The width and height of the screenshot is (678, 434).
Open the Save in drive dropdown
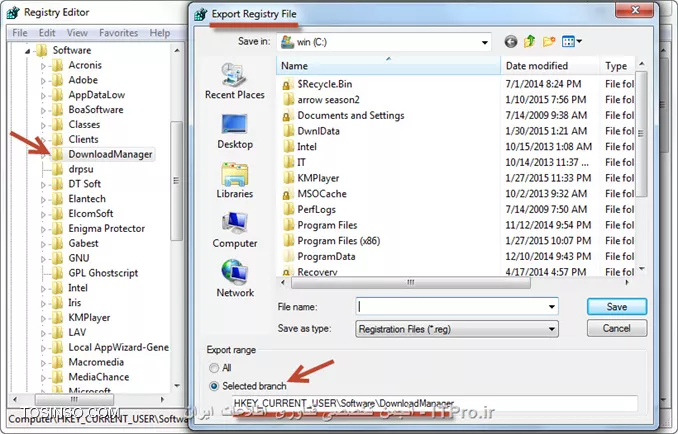485,42
